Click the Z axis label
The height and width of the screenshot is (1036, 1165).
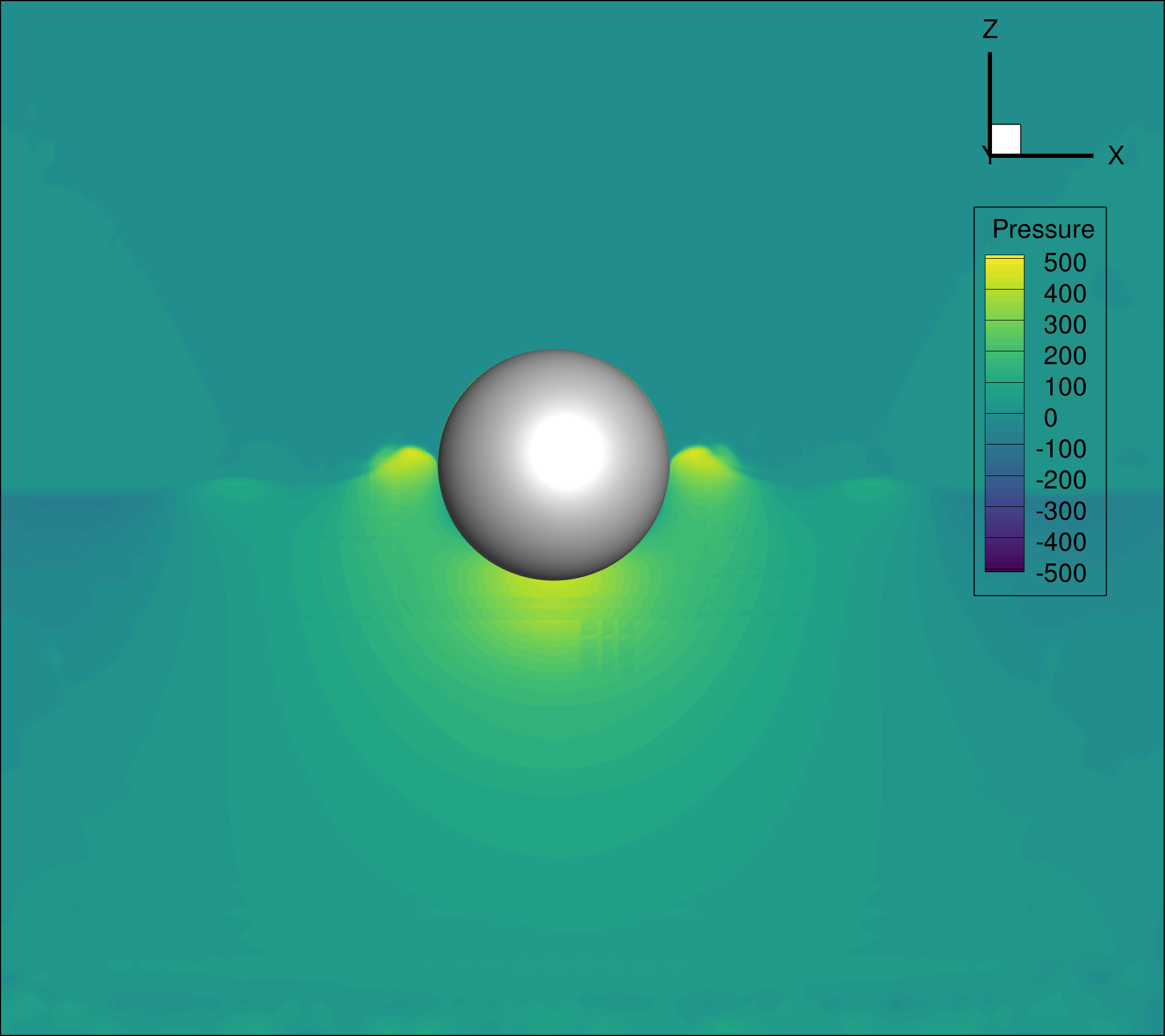click(990, 30)
